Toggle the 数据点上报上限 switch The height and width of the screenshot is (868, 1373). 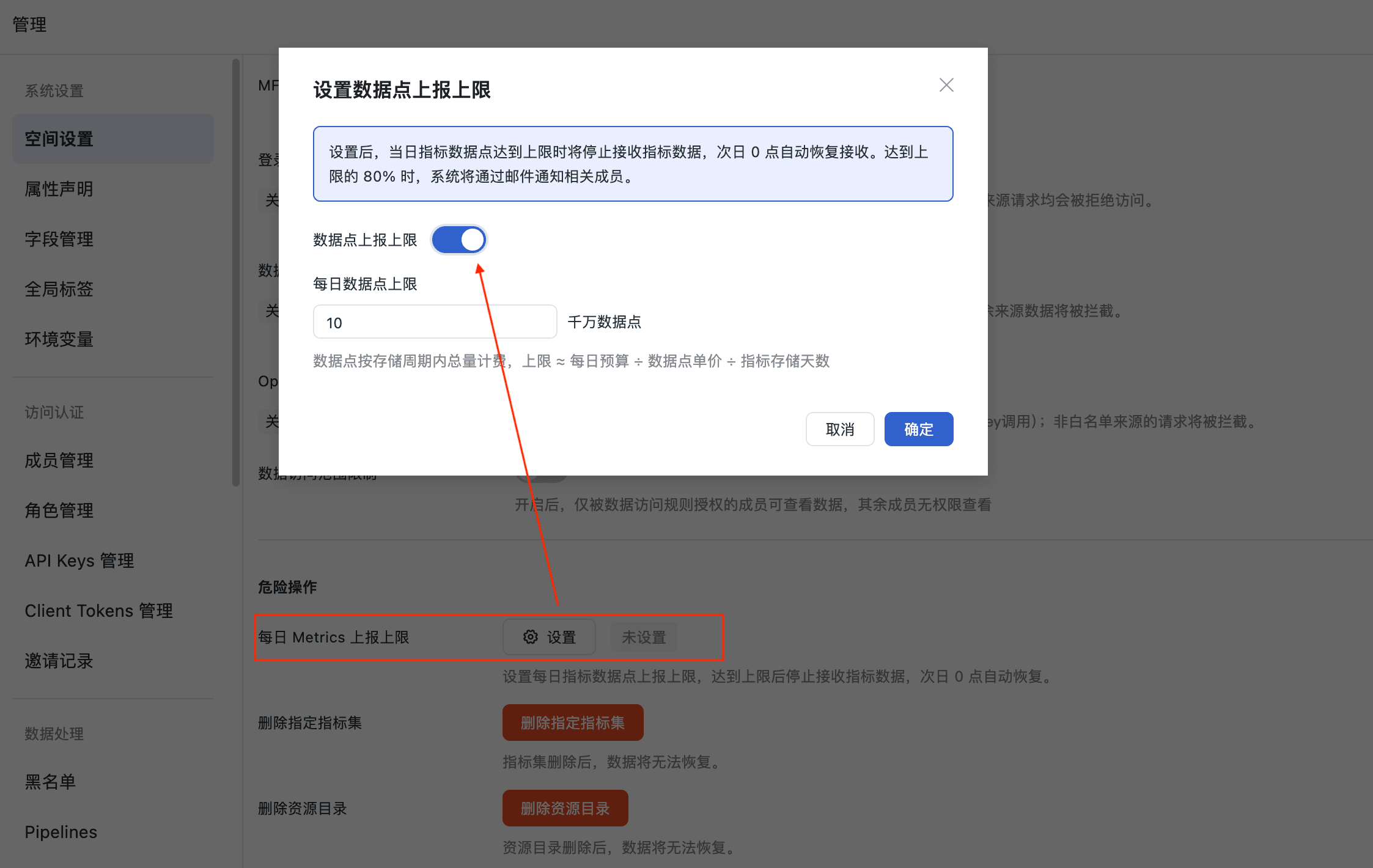(x=458, y=240)
